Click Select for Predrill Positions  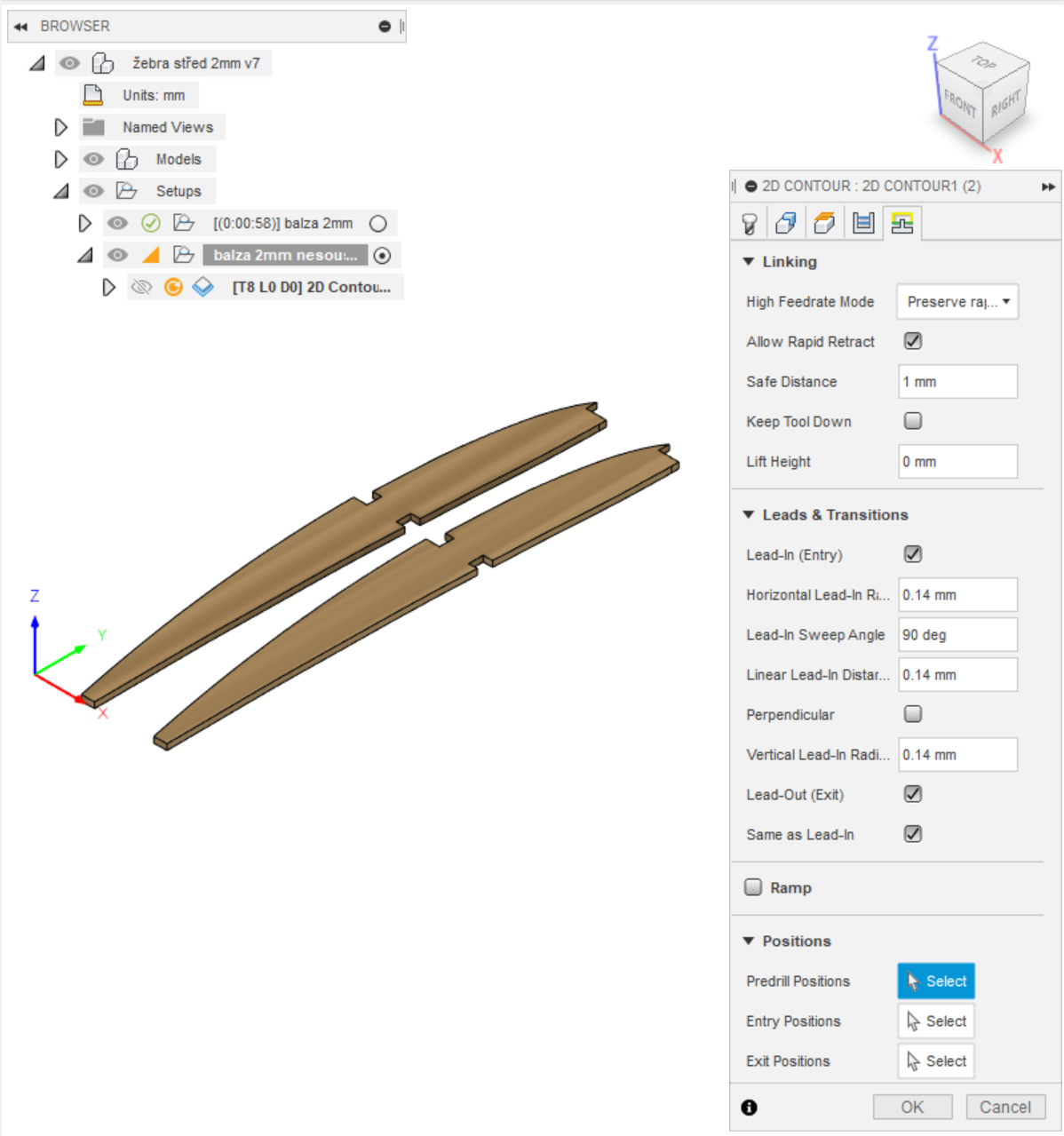pyautogui.click(x=936, y=981)
